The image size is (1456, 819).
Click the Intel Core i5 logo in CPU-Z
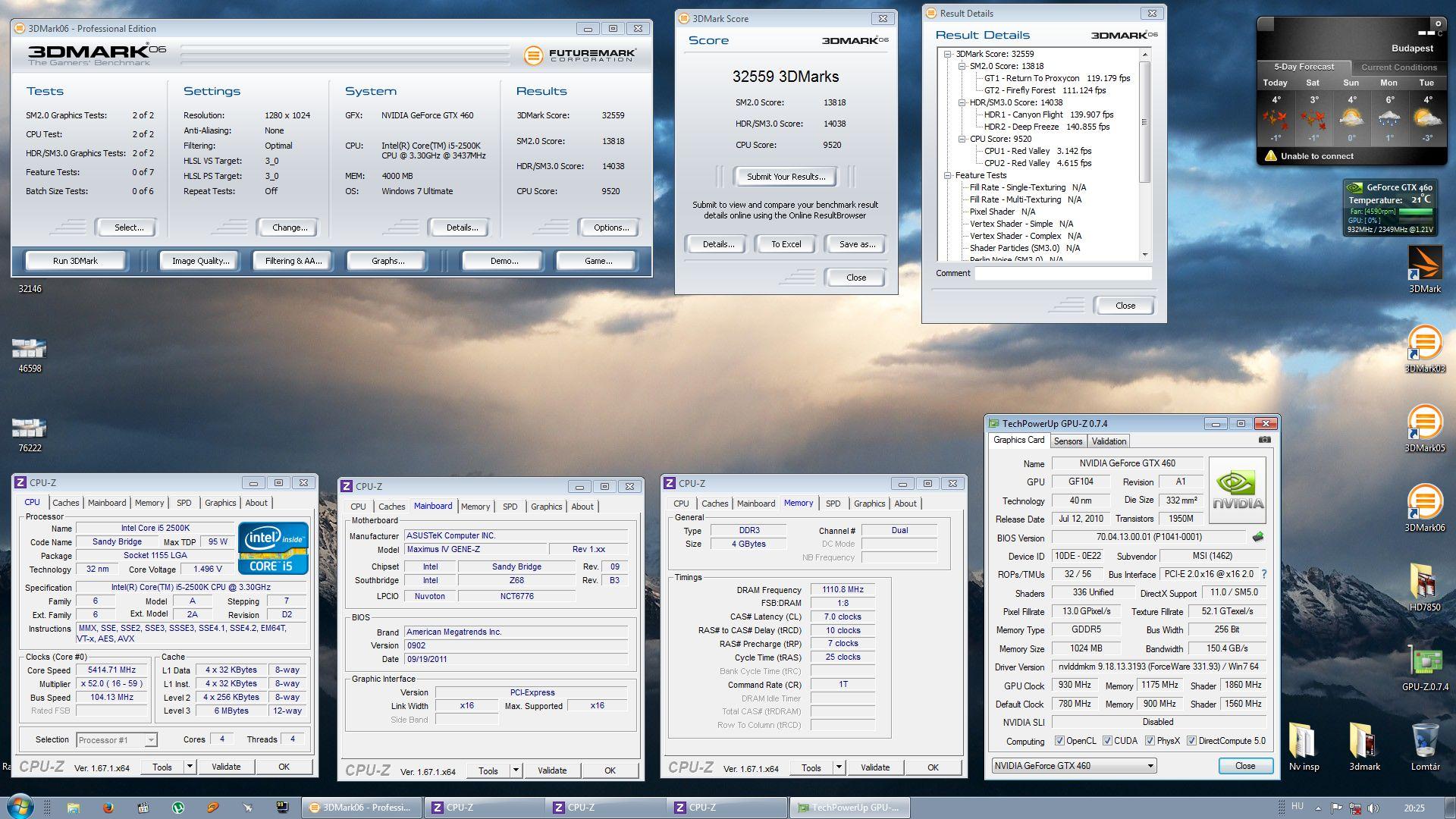tap(273, 548)
